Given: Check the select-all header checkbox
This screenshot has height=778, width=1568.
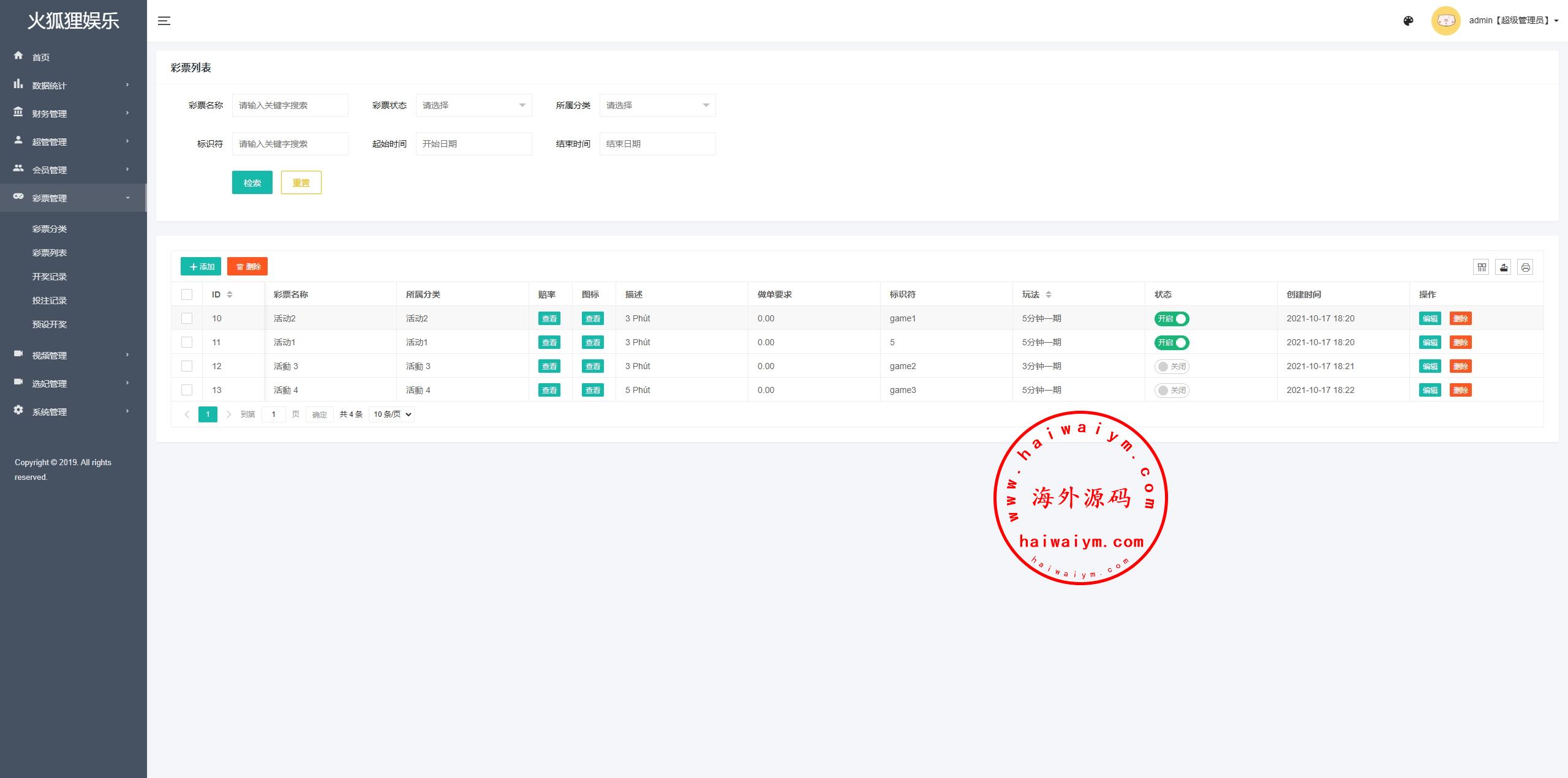Looking at the screenshot, I should coord(187,294).
